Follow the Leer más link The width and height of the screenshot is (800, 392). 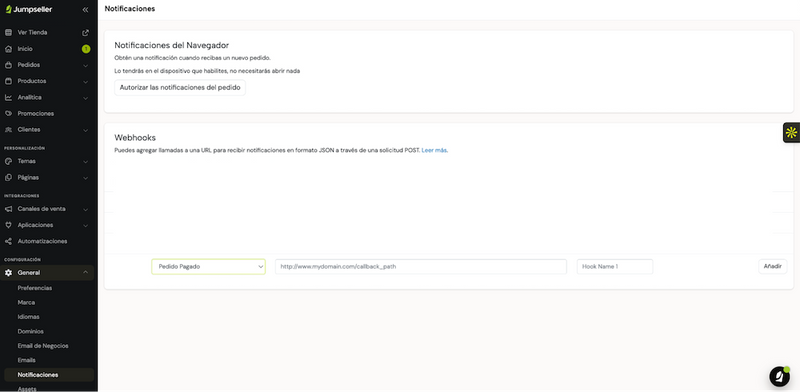click(x=434, y=151)
